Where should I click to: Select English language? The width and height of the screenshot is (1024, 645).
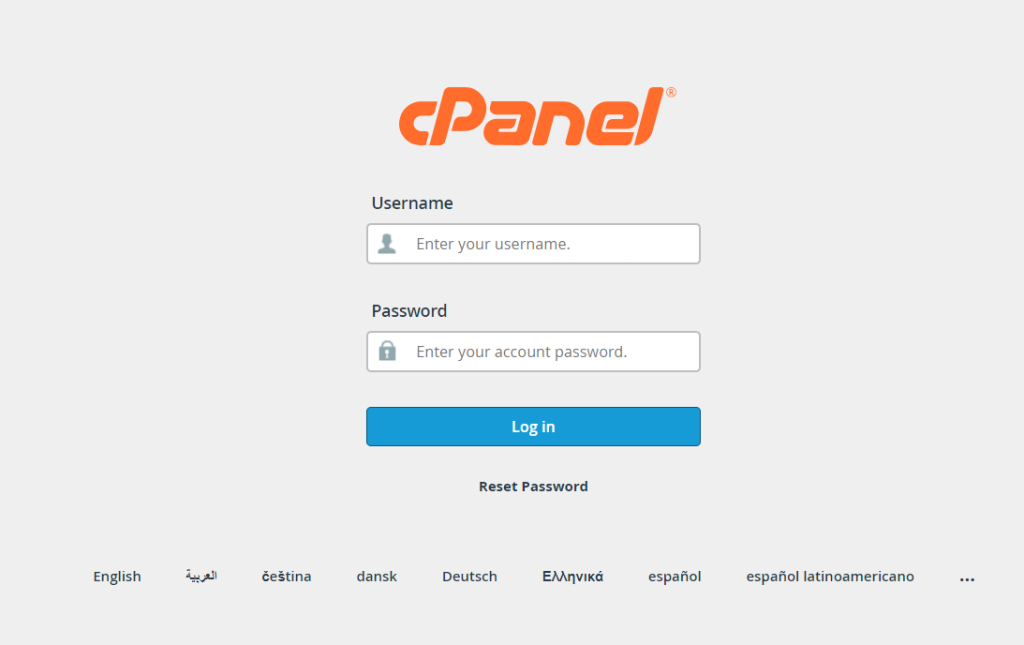117,577
